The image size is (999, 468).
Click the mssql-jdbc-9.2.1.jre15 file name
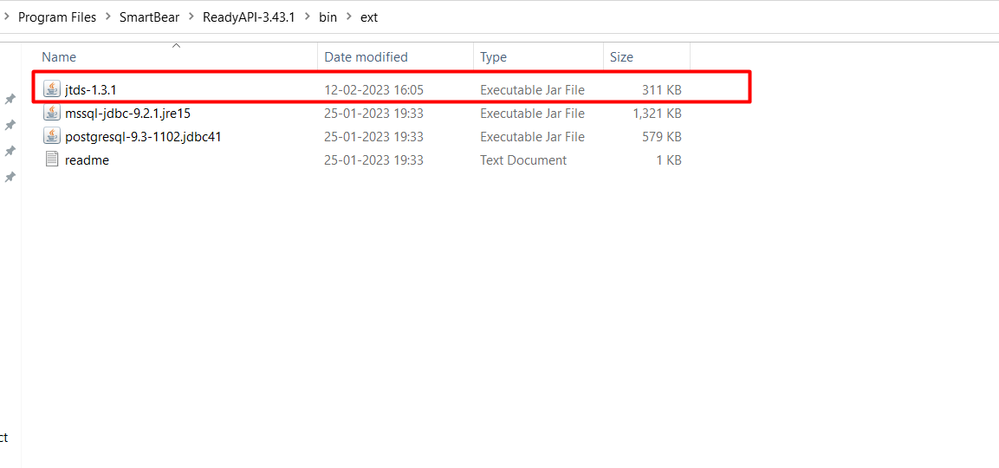click(128, 114)
